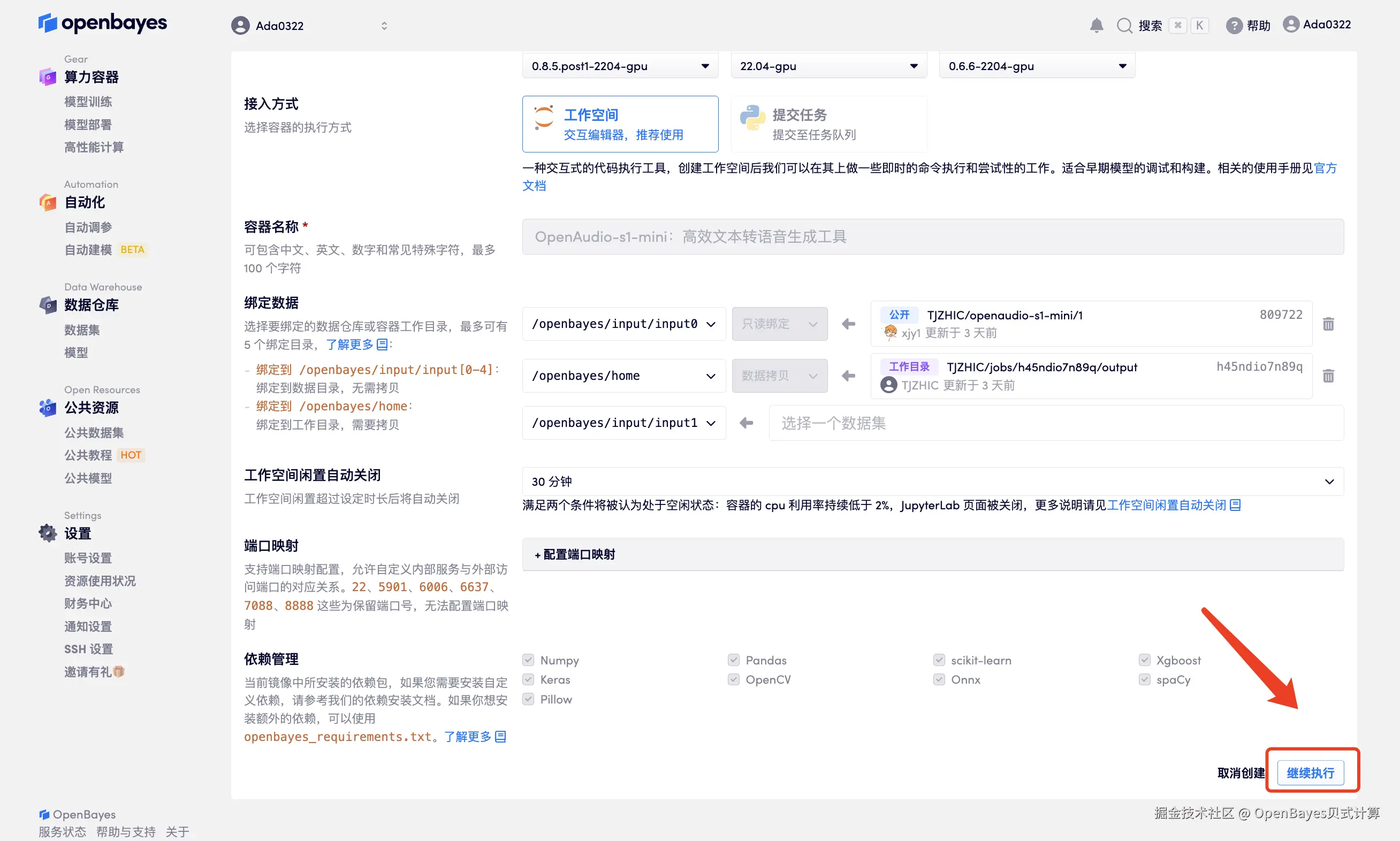
Task: Click arrow icon beside input1 dataset field
Action: pyautogui.click(x=747, y=423)
